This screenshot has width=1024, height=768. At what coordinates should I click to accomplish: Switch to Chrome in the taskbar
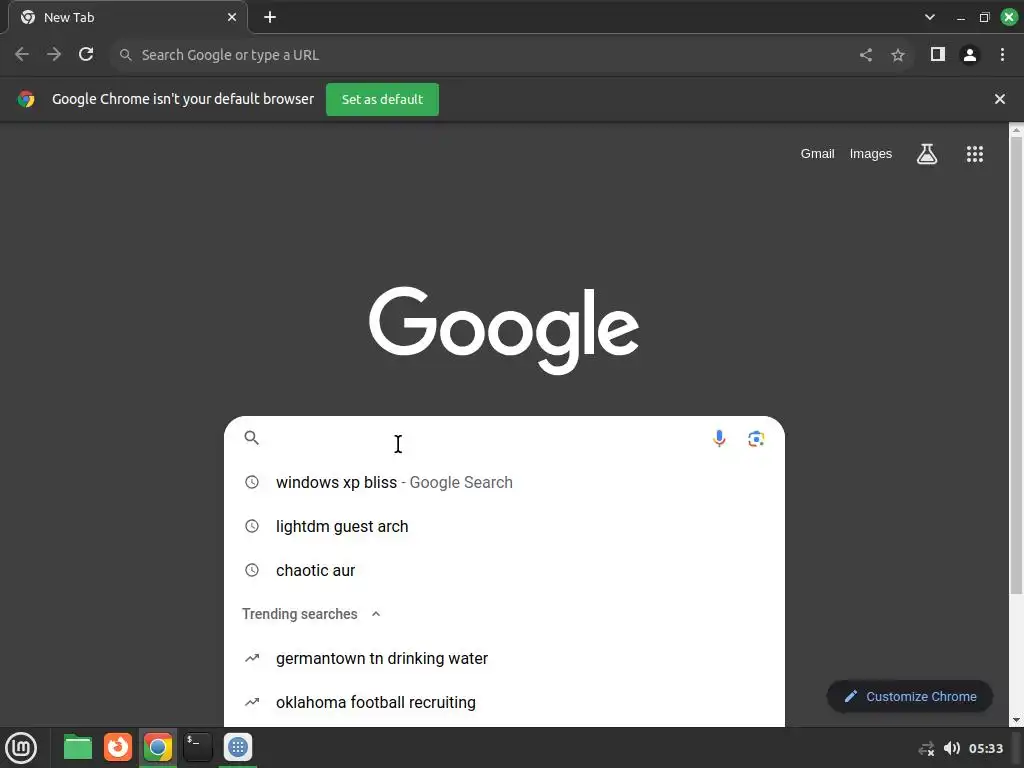(157, 747)
